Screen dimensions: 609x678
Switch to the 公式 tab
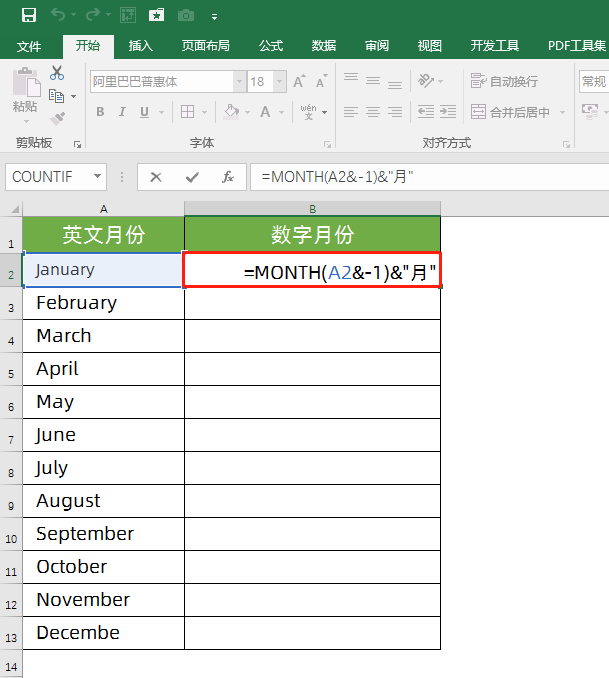tap(271, 45)
